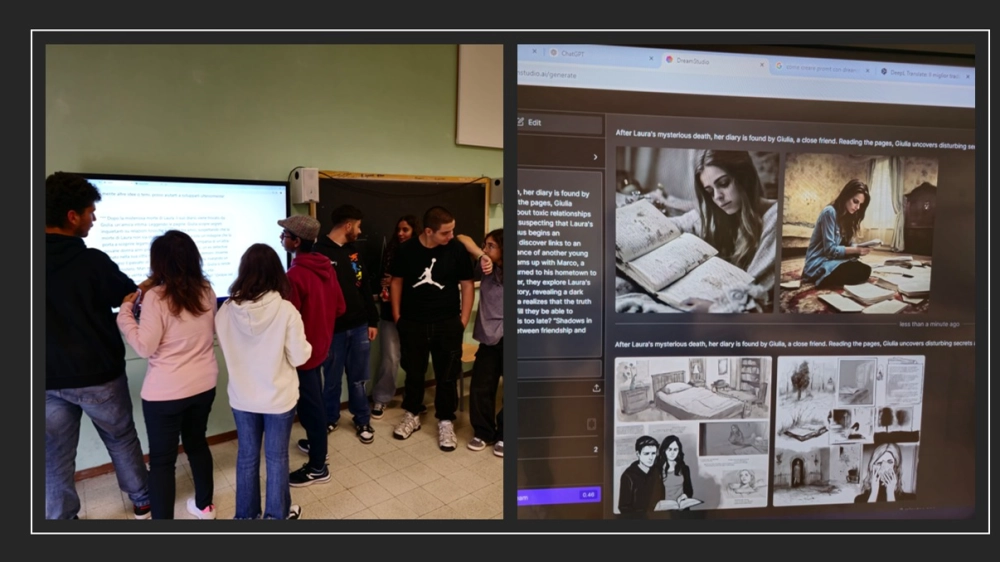Close the DeepL Translate tab

(968, 75)
